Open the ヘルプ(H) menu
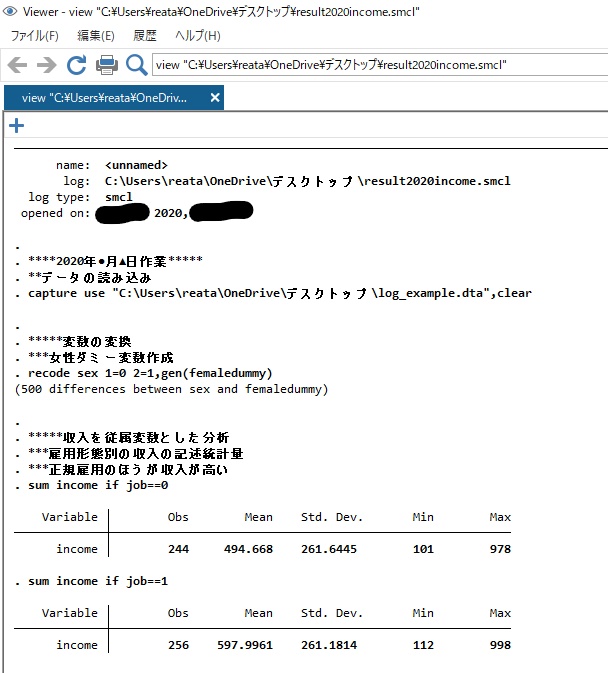Image resolution: width=608 pixels, height=673 pixels. (197, 36)
